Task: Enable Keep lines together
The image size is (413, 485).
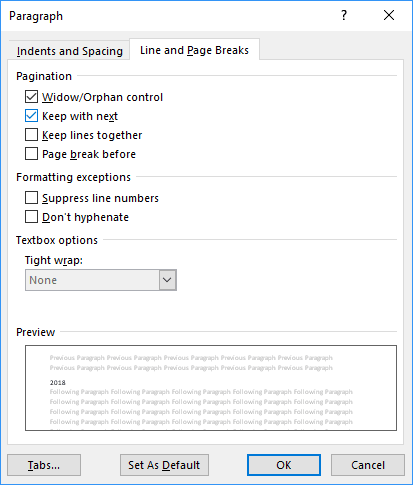Action: [31, 135]
